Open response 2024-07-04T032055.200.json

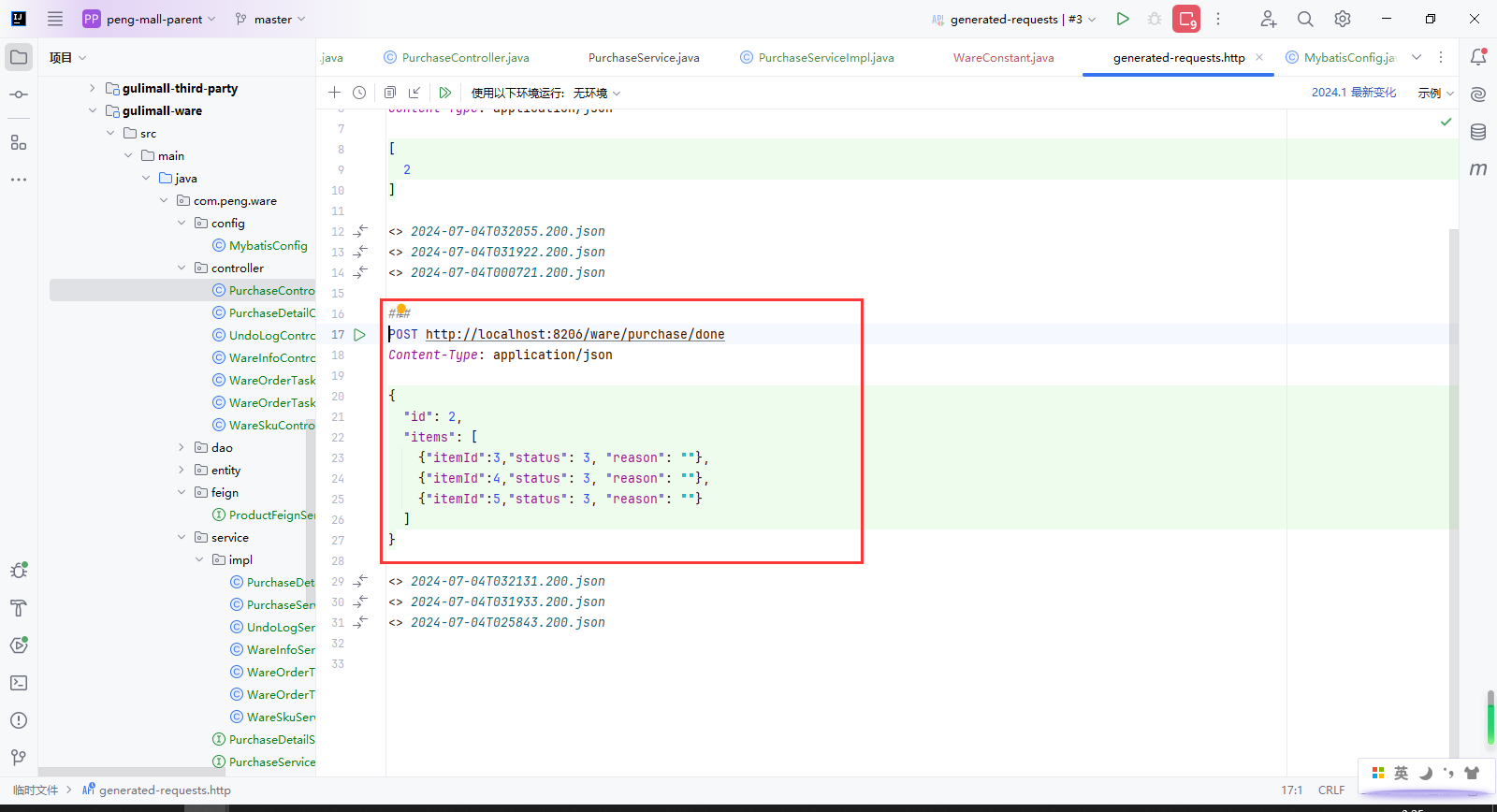[508, 231]
